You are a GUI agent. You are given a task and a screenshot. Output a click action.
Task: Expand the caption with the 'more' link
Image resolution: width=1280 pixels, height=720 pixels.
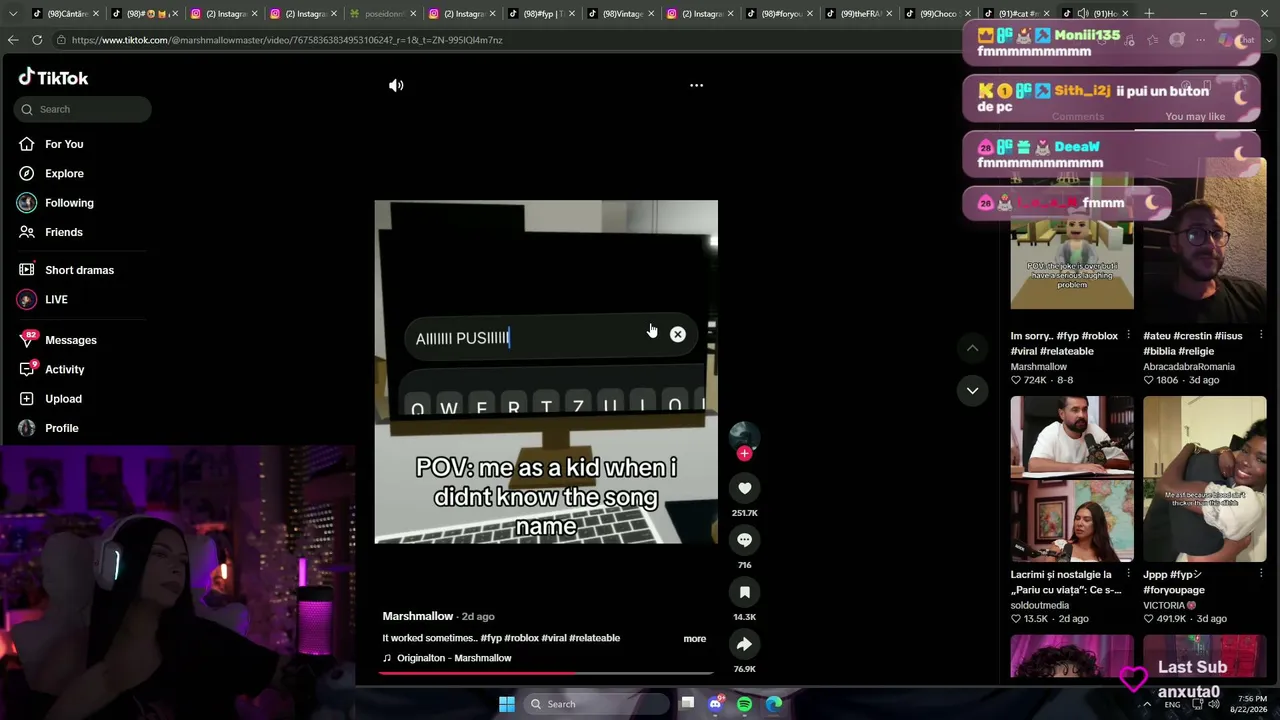coord(695,638)
